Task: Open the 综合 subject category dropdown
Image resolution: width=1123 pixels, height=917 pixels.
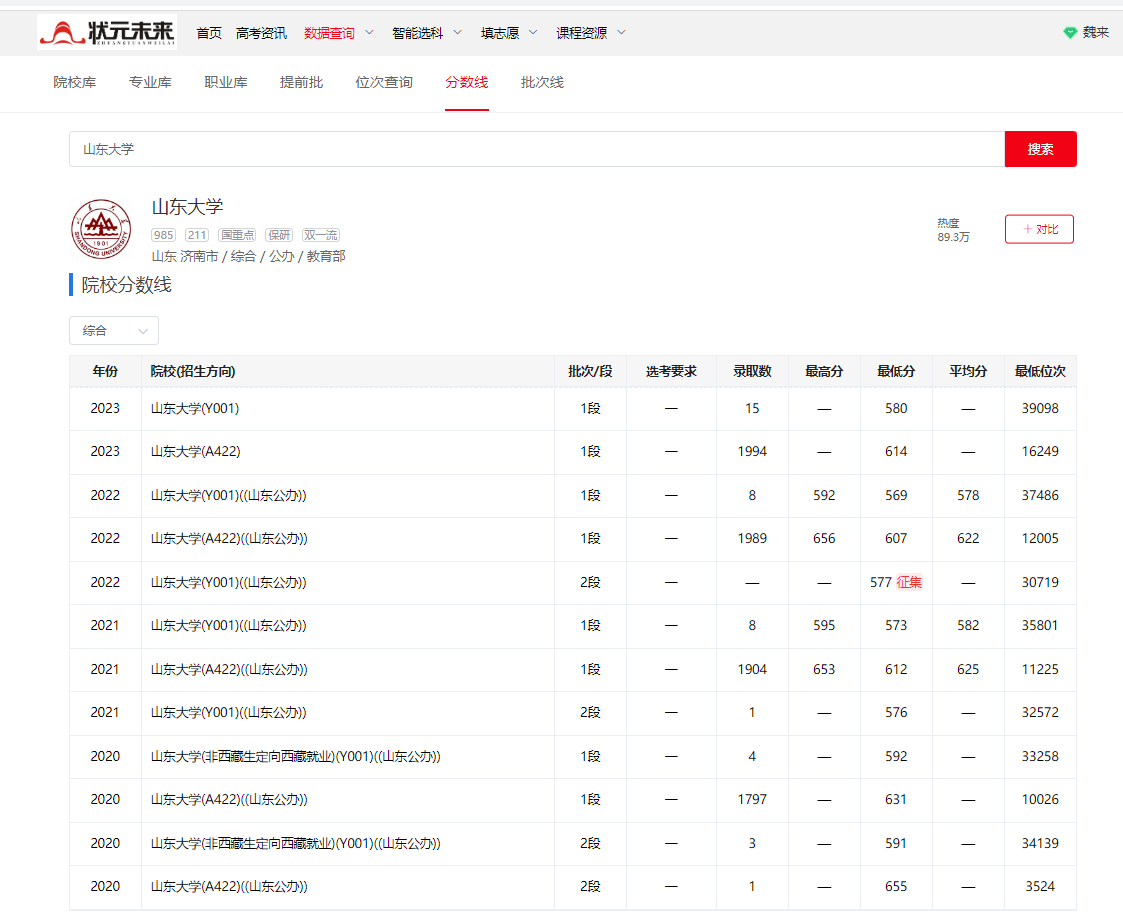Action: point(114,330)
